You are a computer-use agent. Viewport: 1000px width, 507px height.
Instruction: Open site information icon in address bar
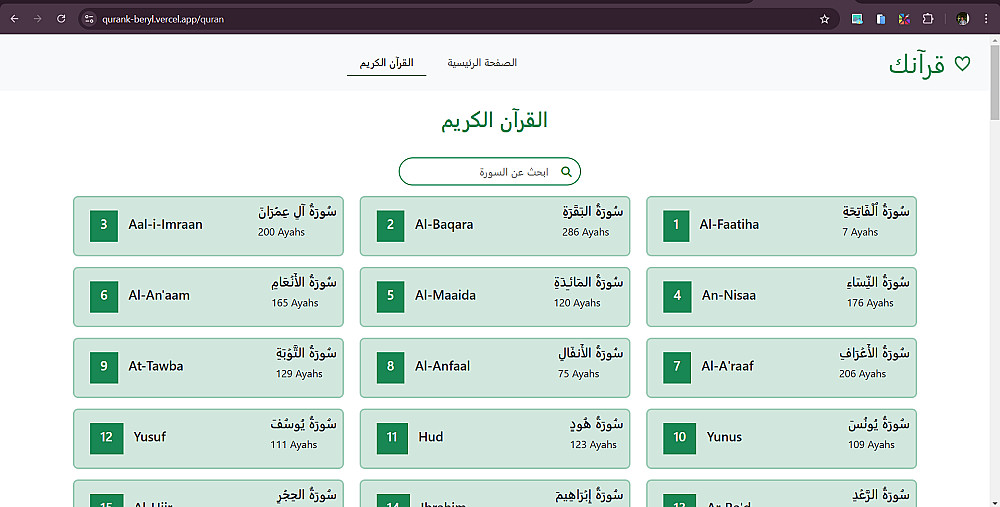point(89,19)
